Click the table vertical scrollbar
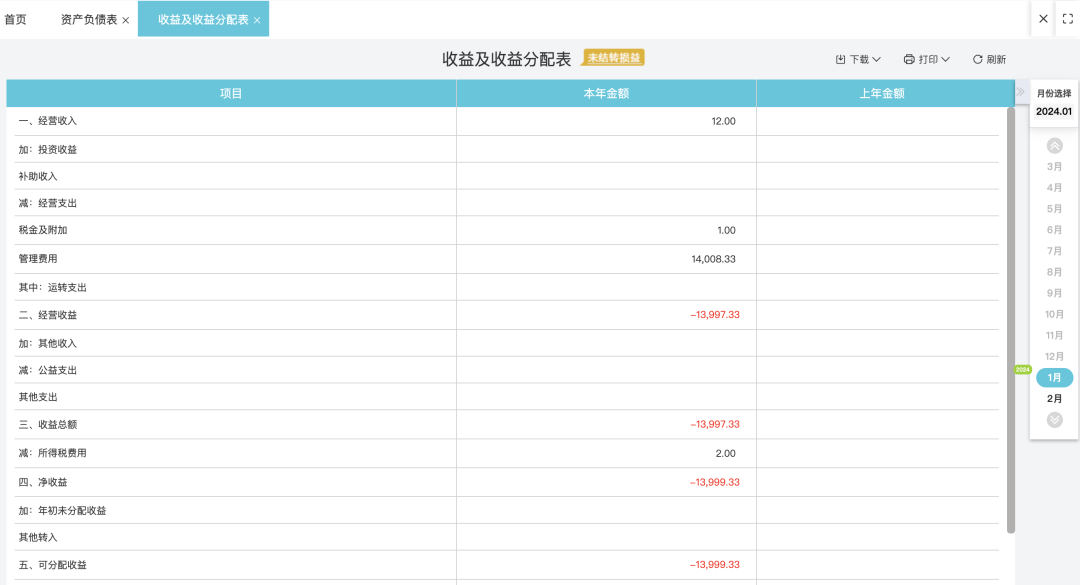Screen dimensions: 1080x585 (x=1011, y=320)
